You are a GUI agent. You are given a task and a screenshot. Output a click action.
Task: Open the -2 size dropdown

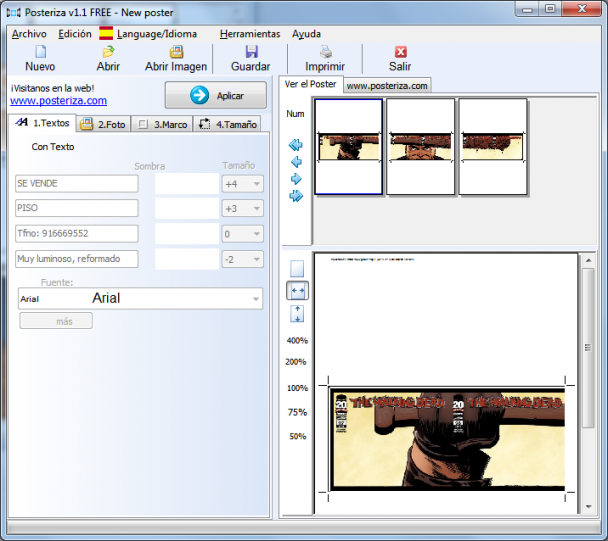point(257,259)
